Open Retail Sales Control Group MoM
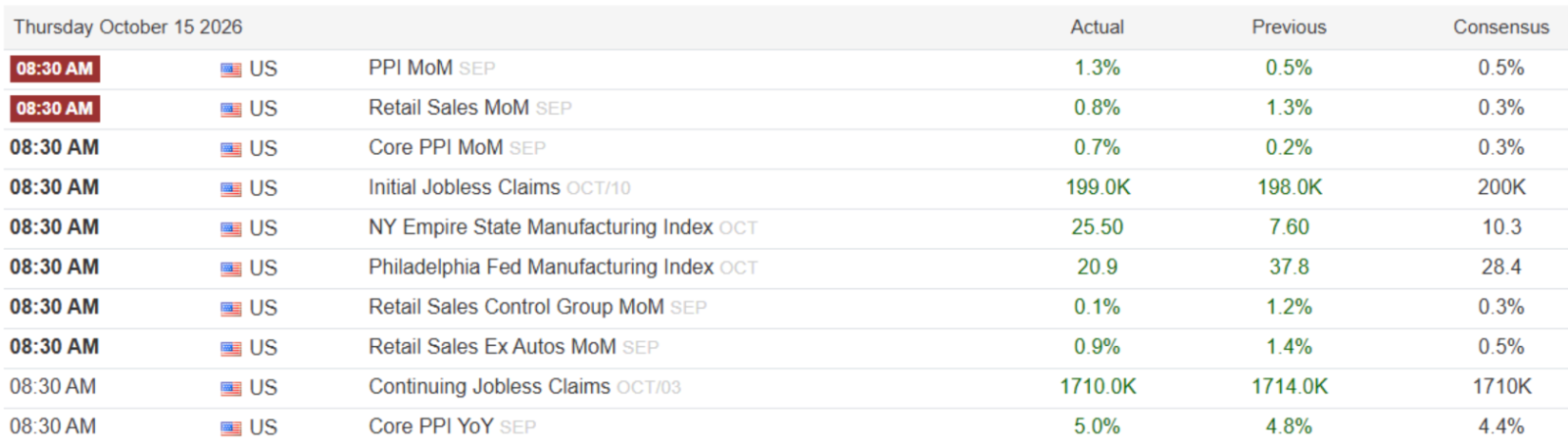This screenshot has height=443, width=1568. tap(516, 307)
